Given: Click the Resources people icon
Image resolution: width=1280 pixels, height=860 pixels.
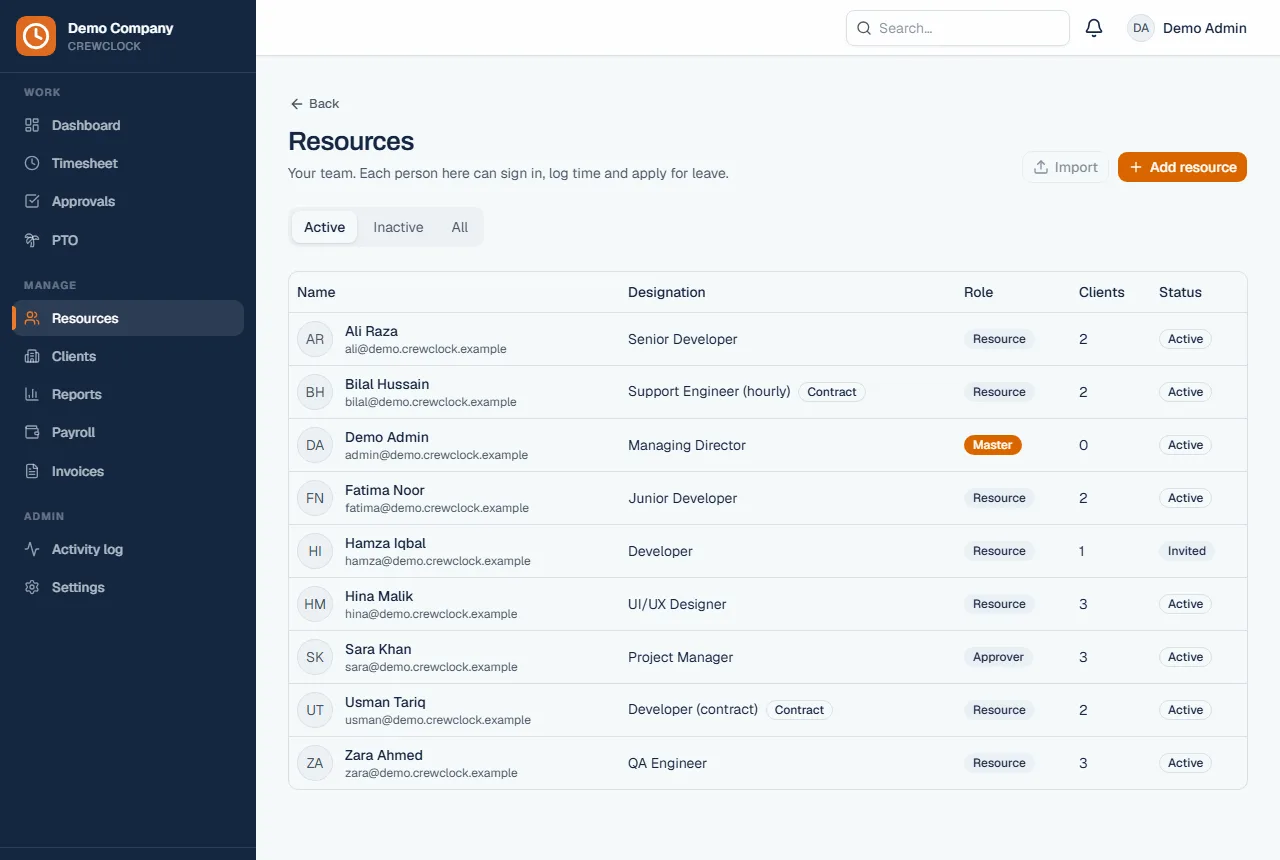Looking at the screenshot, I should pos(32,318).
